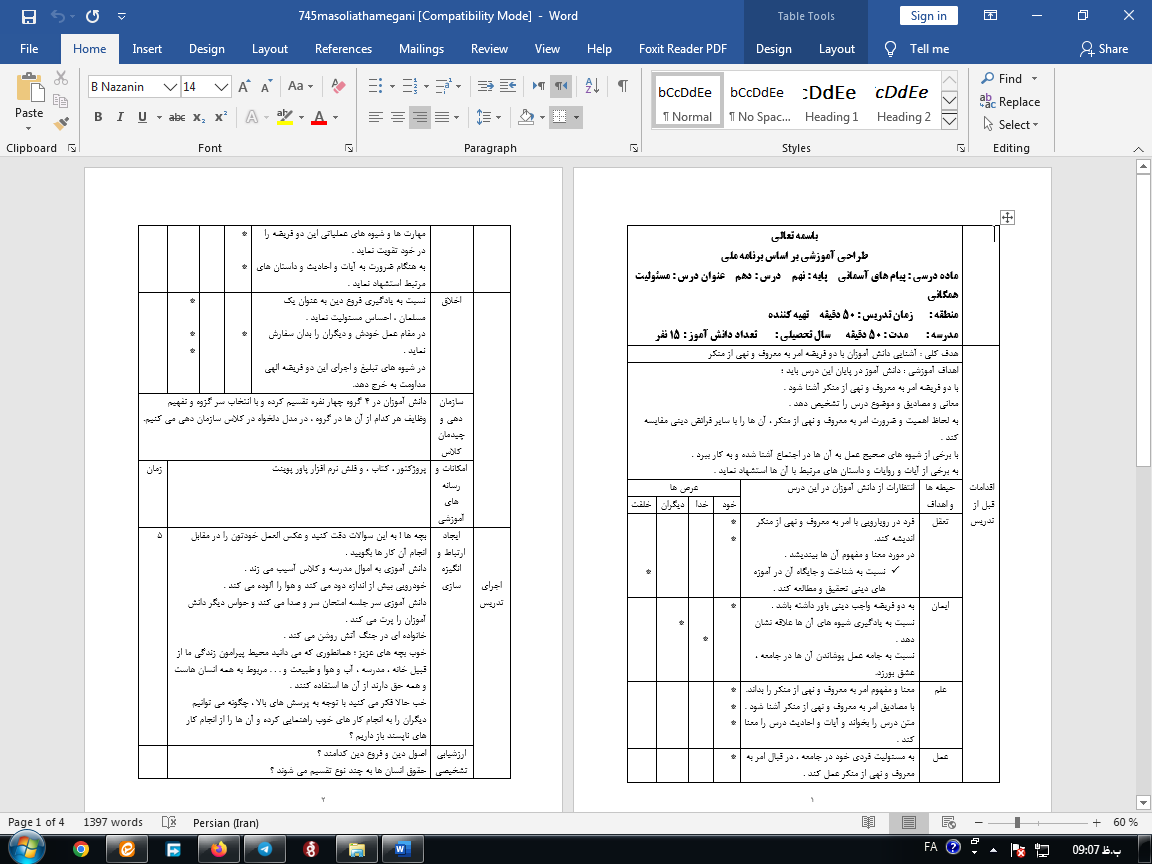Click the Save icon in title bar
Screen dimensions: 1152x864
(x=28, y=16)
